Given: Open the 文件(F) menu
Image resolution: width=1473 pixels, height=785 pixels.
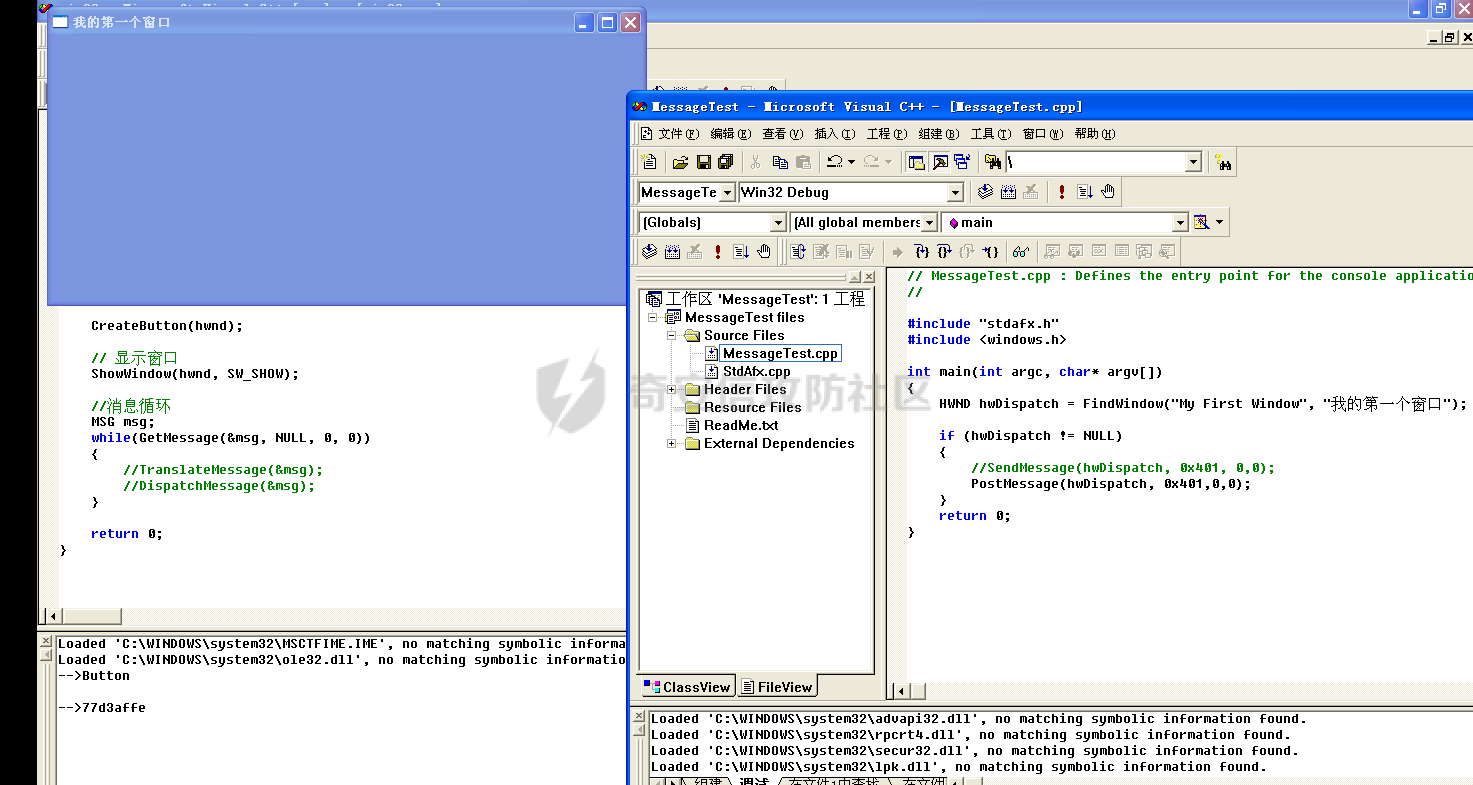Looking at the screenshot, I should (x=677, y=134).
